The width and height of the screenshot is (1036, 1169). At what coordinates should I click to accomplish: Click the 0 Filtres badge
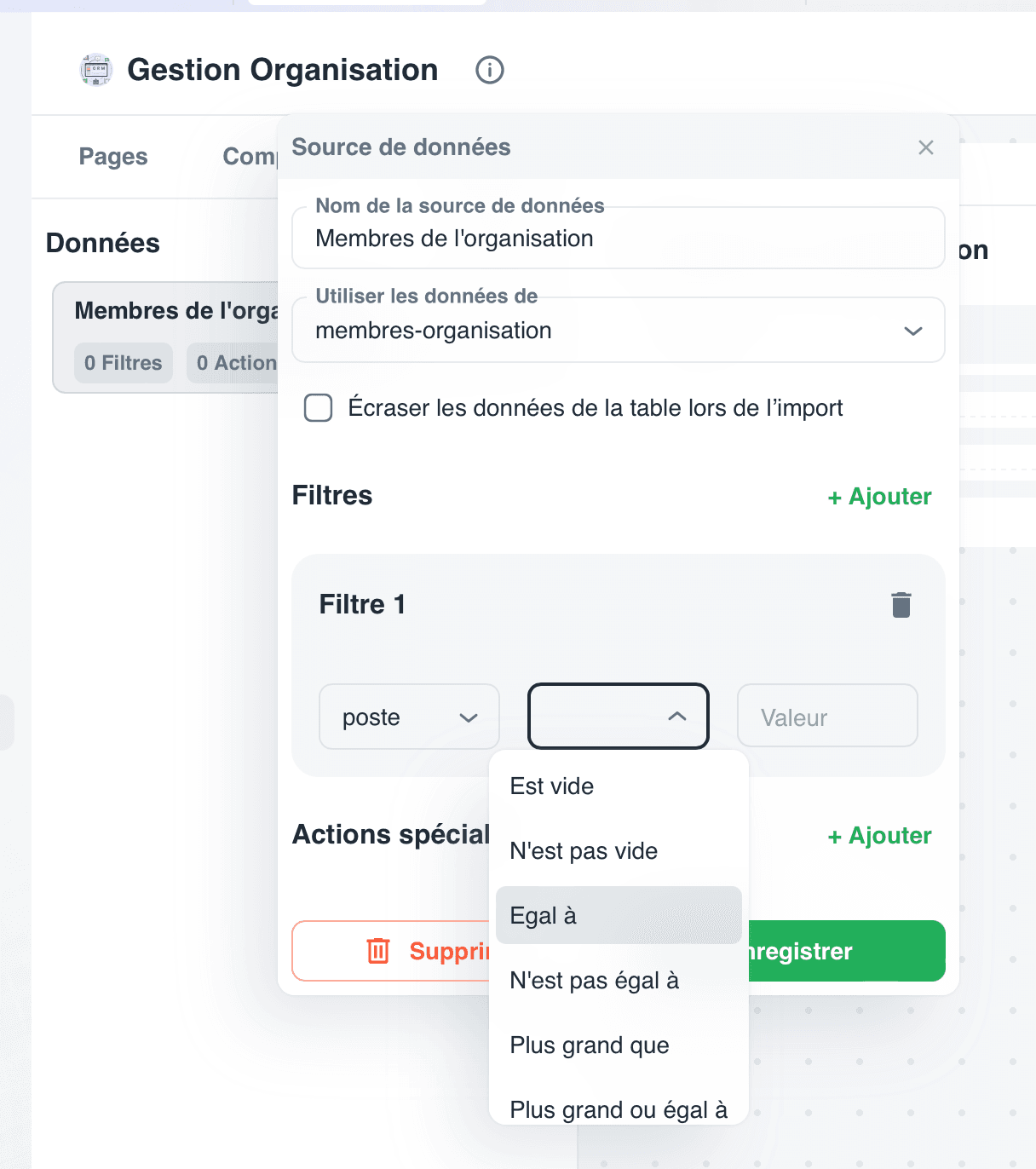(124, 363)
